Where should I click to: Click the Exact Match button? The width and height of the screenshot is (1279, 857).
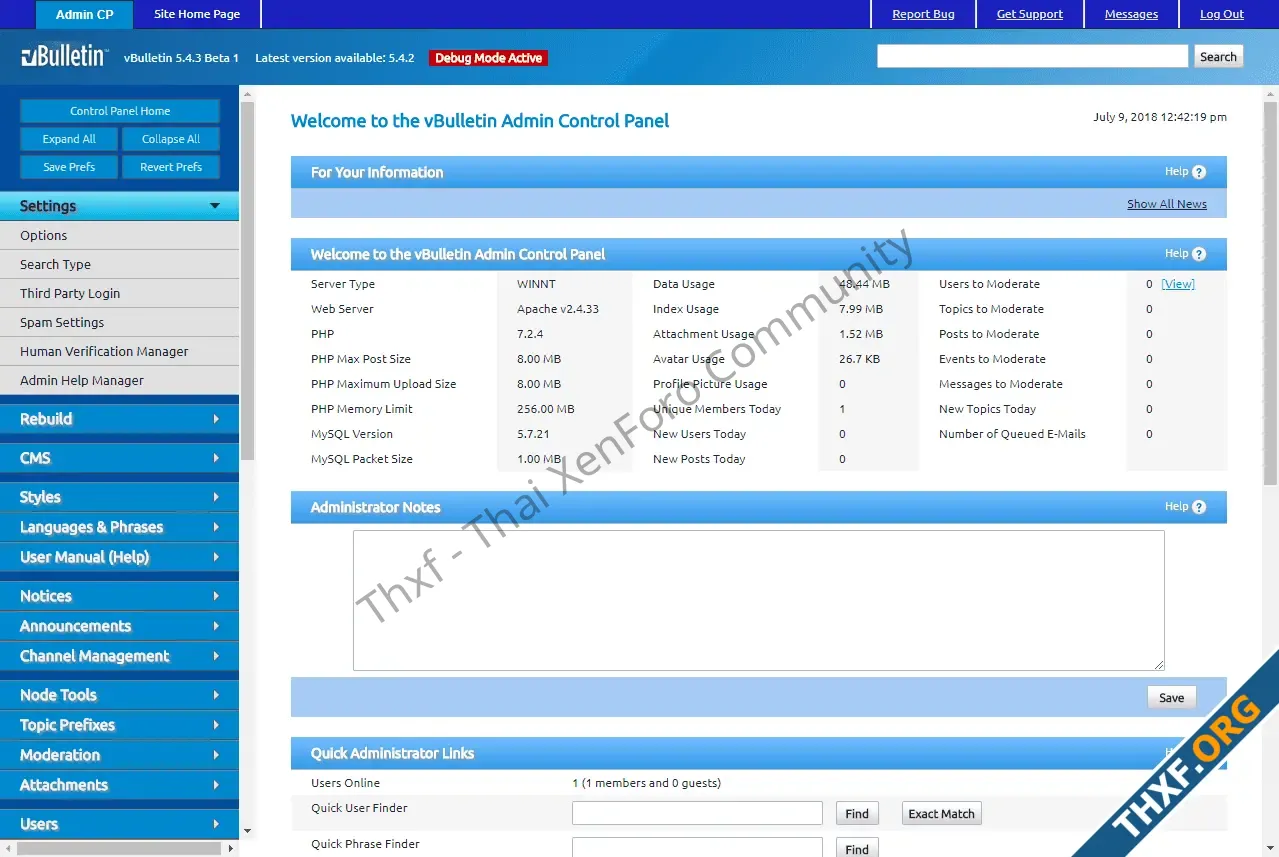point(941,813)
